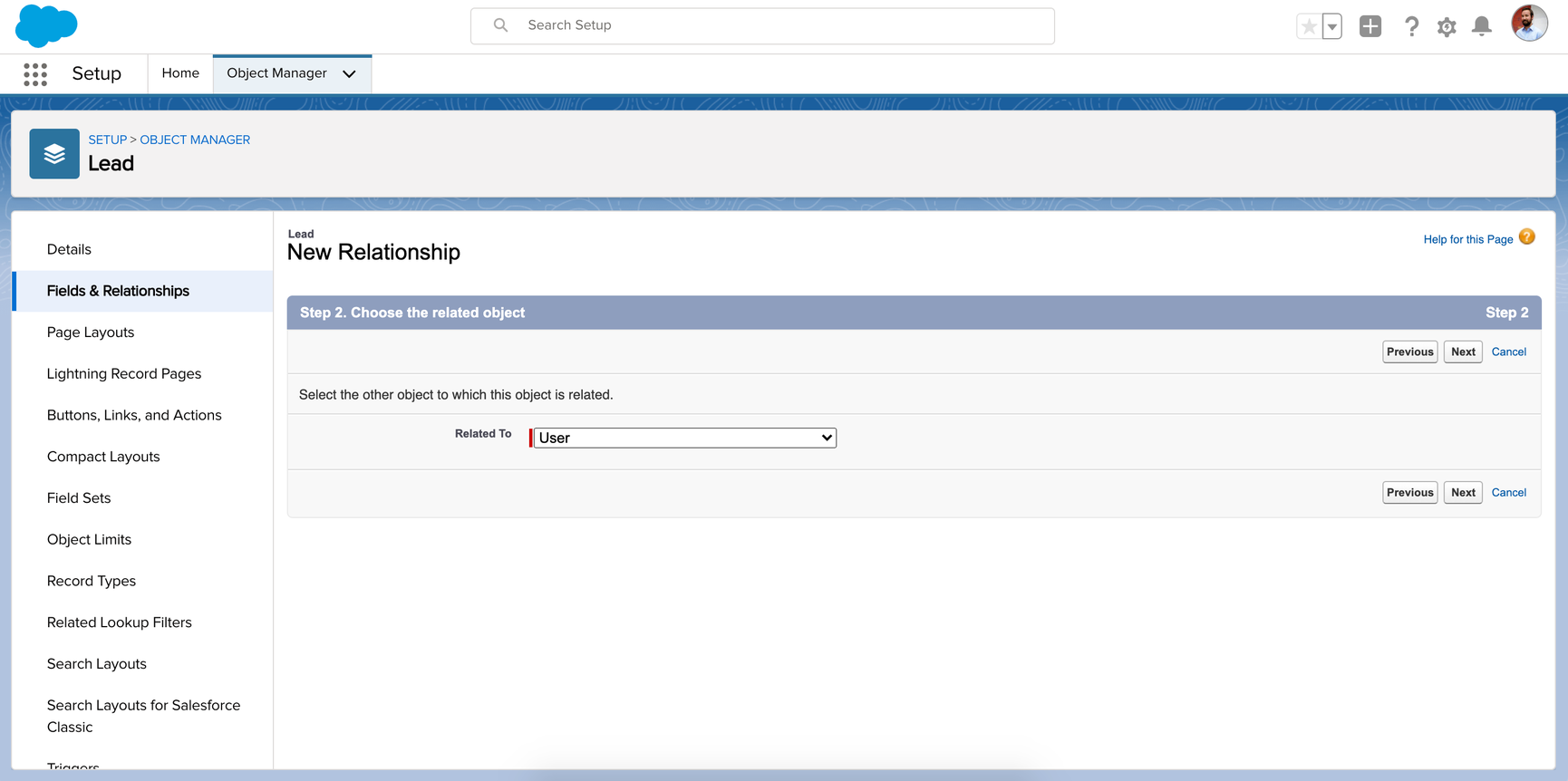Click the bottom Previous button
1568x781 pixels.
coord(1410,493)
